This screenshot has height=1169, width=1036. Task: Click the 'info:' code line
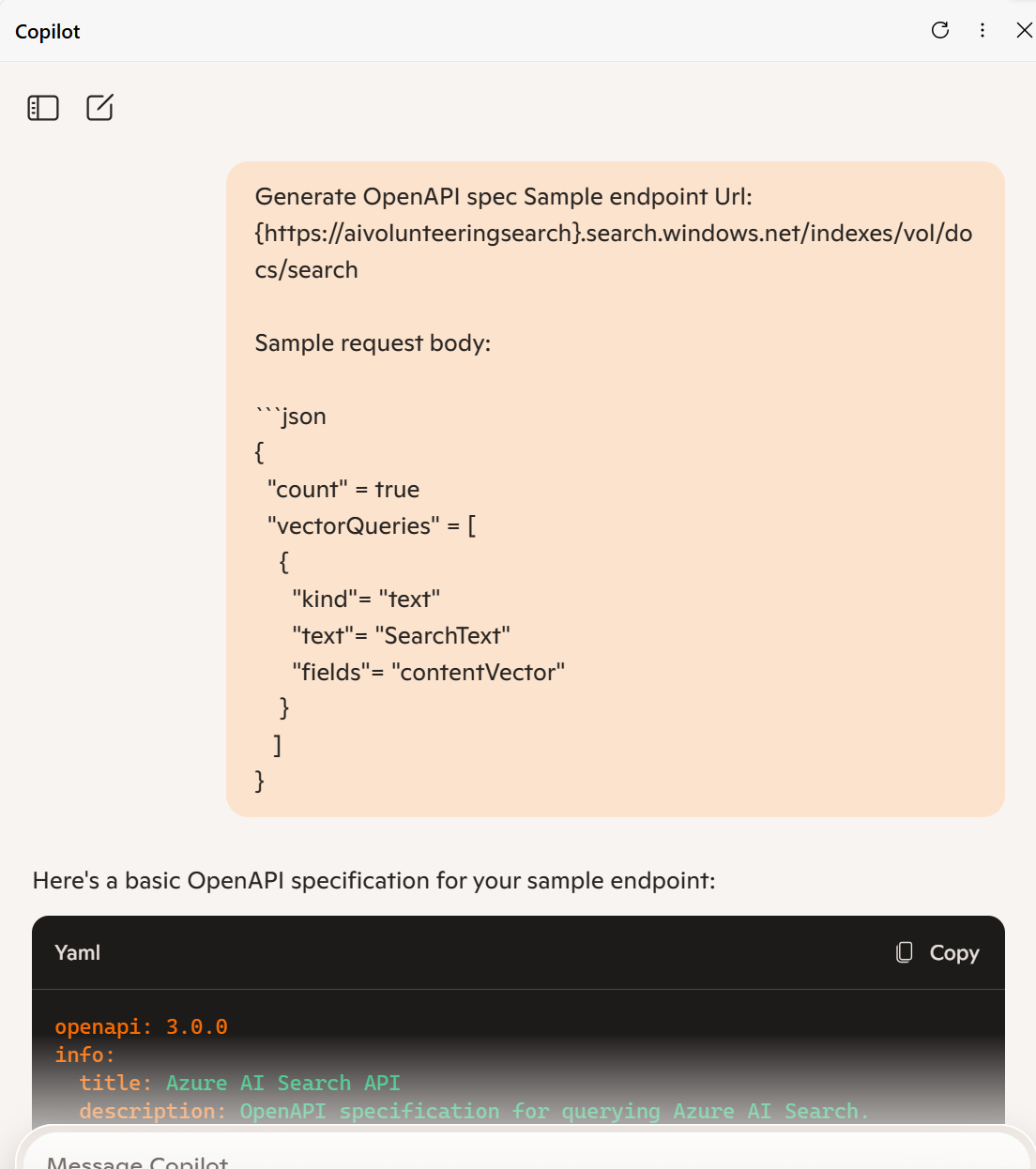point(85,1055)
